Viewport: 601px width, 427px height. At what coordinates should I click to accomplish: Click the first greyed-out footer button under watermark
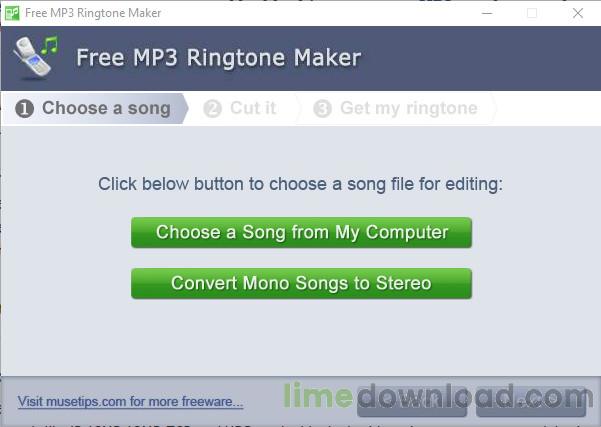pos(412,402)
